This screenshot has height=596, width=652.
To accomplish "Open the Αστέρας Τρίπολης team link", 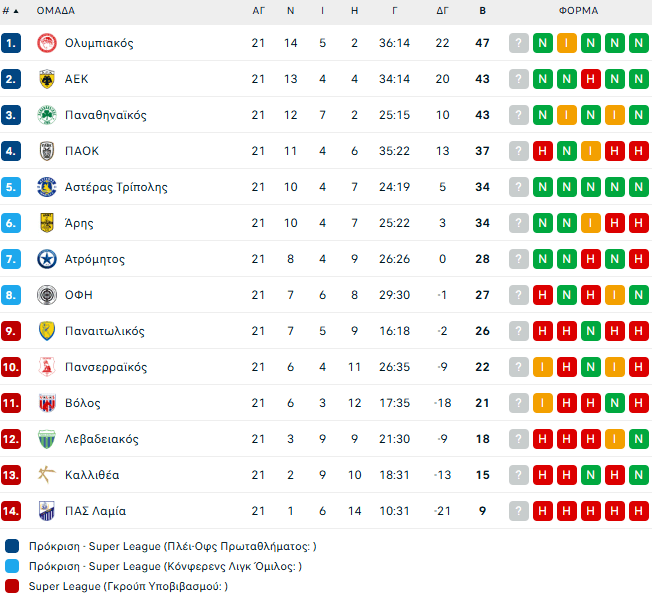I will click(116, 187).
